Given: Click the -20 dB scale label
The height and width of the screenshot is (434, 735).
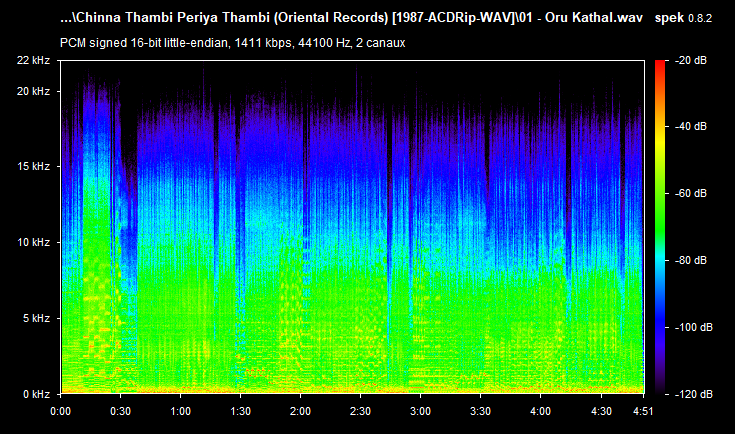Looking at the screenshot, I should click(690, 60).
